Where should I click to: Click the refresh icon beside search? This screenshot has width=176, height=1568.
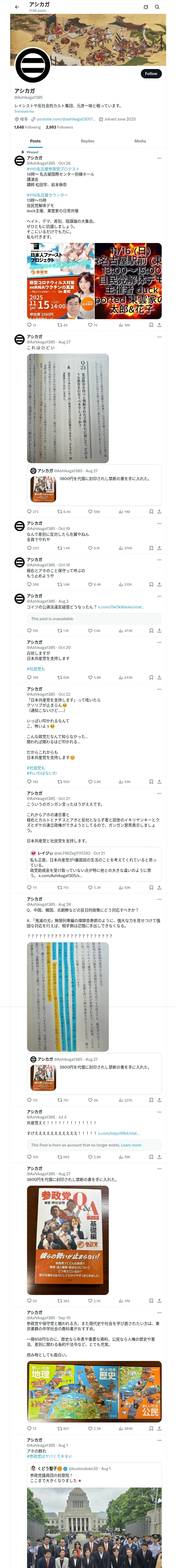146,7
